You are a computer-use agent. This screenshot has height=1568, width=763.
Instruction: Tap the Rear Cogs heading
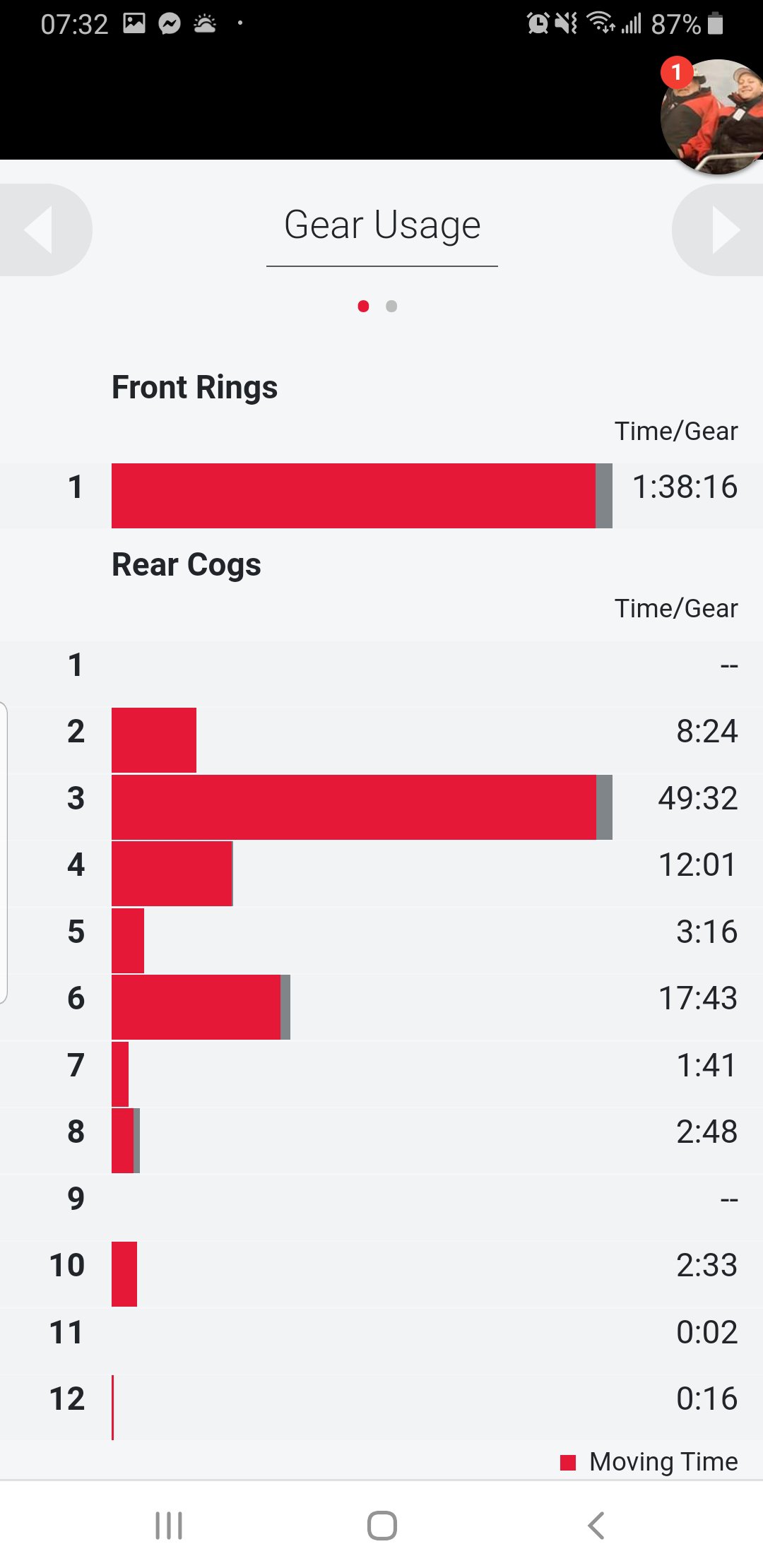pyautogui.click(x=187, y=564)
